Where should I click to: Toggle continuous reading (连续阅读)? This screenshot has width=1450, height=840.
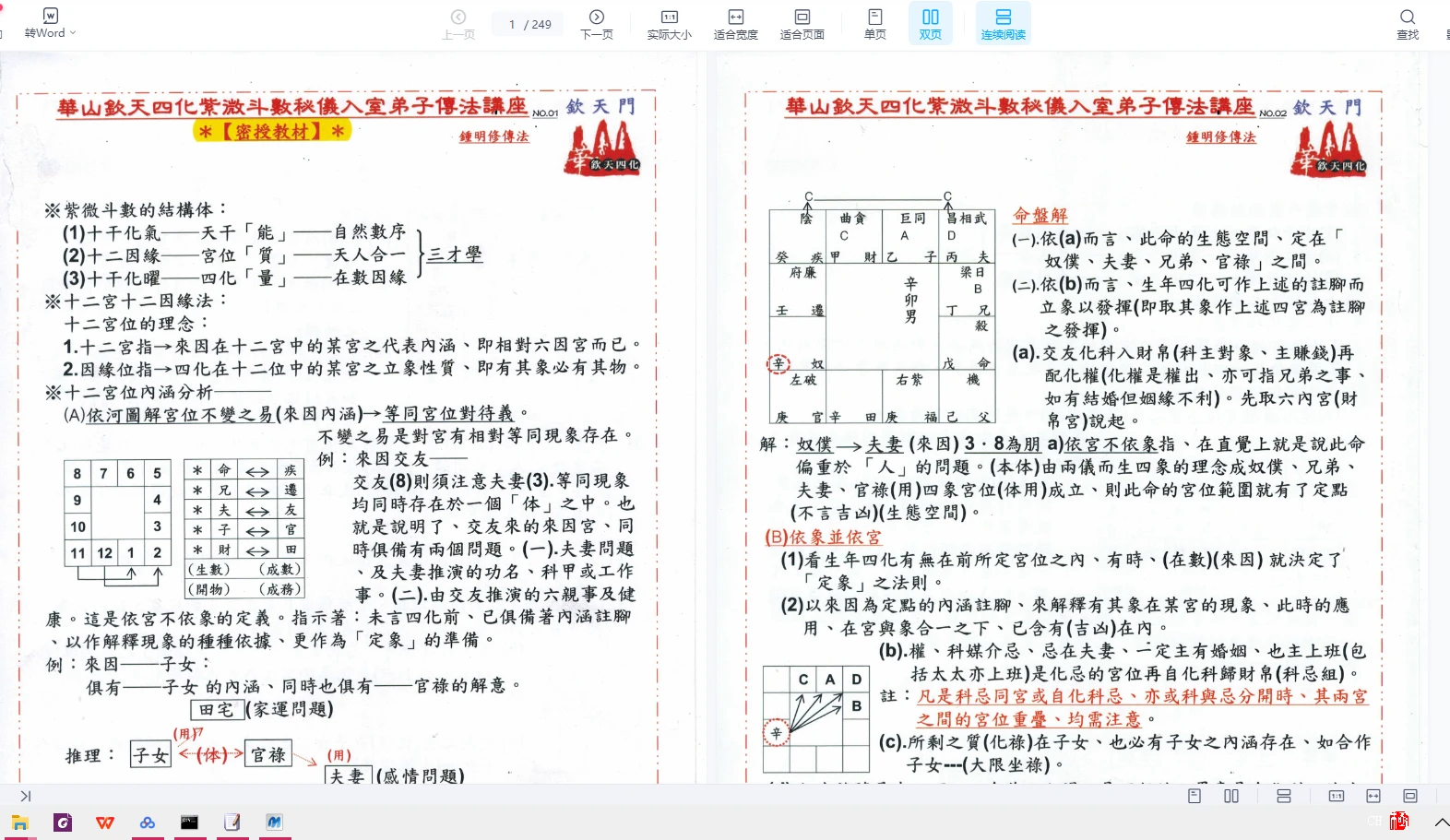point(1004,24)
